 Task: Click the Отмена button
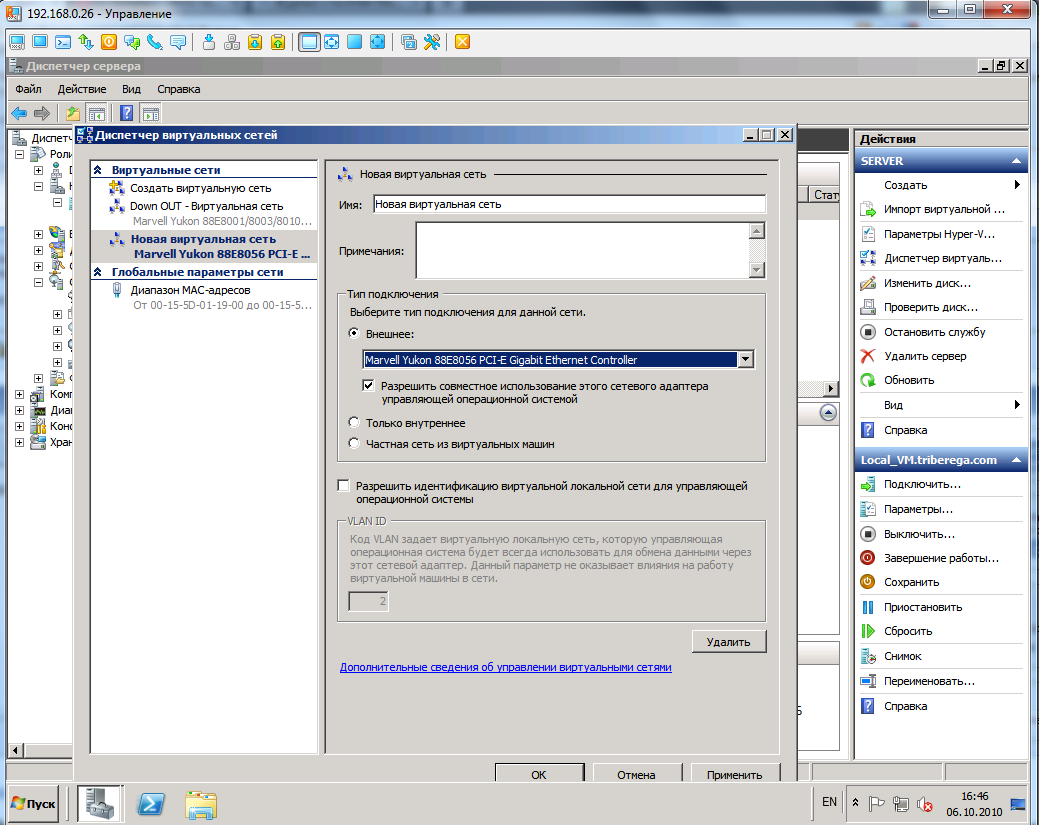pyautogui.click(x=636, y=773)
